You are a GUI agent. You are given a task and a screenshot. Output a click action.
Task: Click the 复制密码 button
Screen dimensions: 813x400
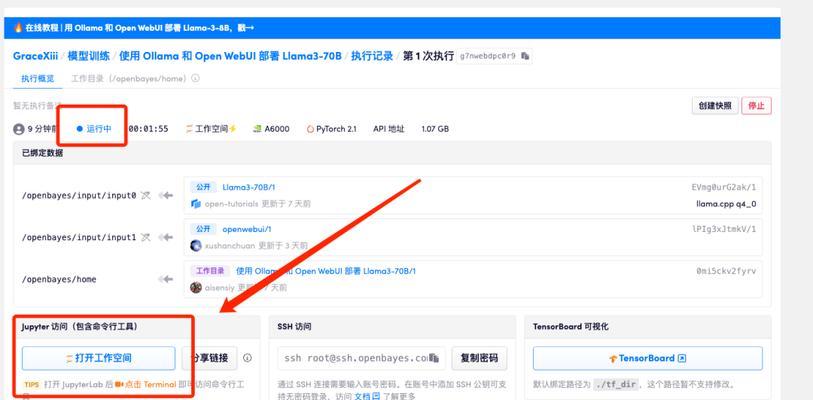pyautogui.click(x=479, y=358)
